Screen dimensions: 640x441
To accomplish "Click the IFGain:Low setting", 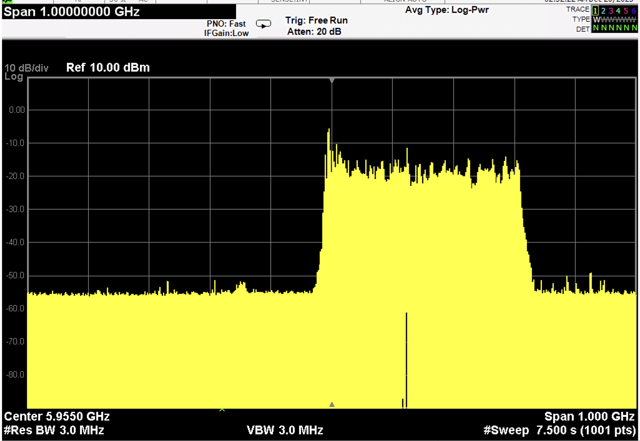I will pyautogui.click(x=225, y=33).
